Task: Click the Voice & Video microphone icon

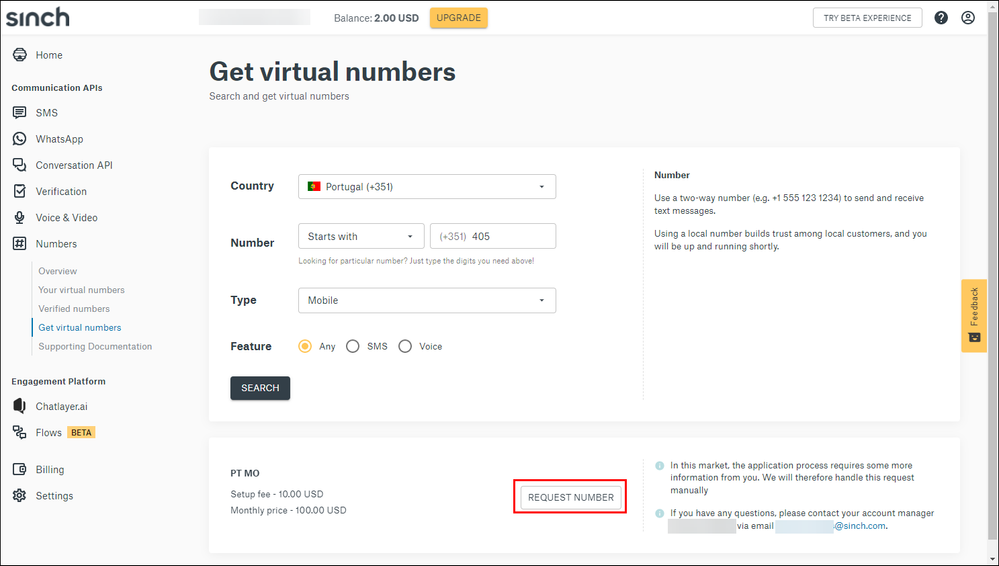Action: click(20, 217)
